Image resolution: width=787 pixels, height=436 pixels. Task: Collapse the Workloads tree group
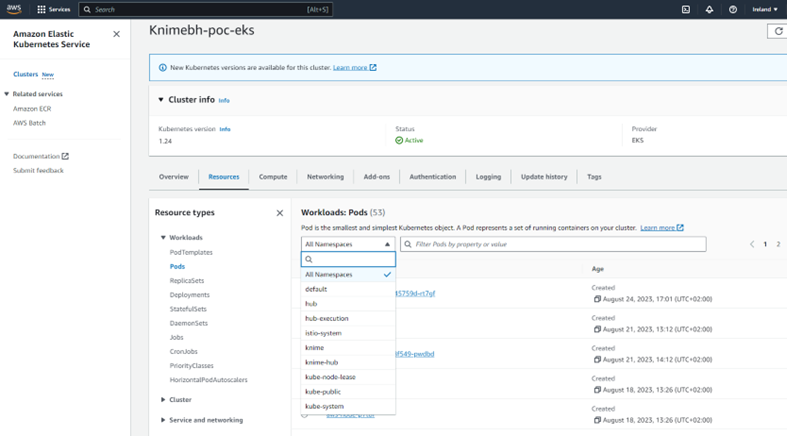point(163,238)
